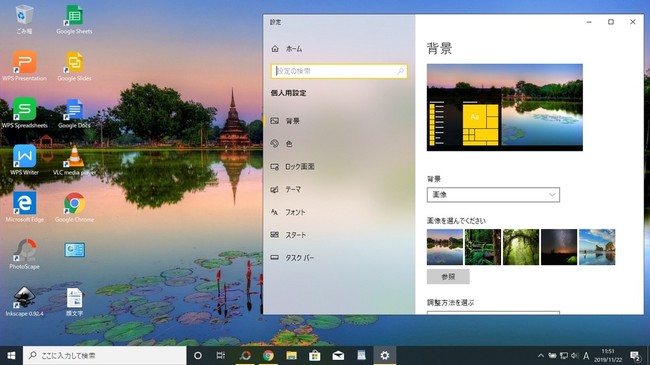The image size is (650, 365).
Task: Close the Settings window
Action: point(633,22)
